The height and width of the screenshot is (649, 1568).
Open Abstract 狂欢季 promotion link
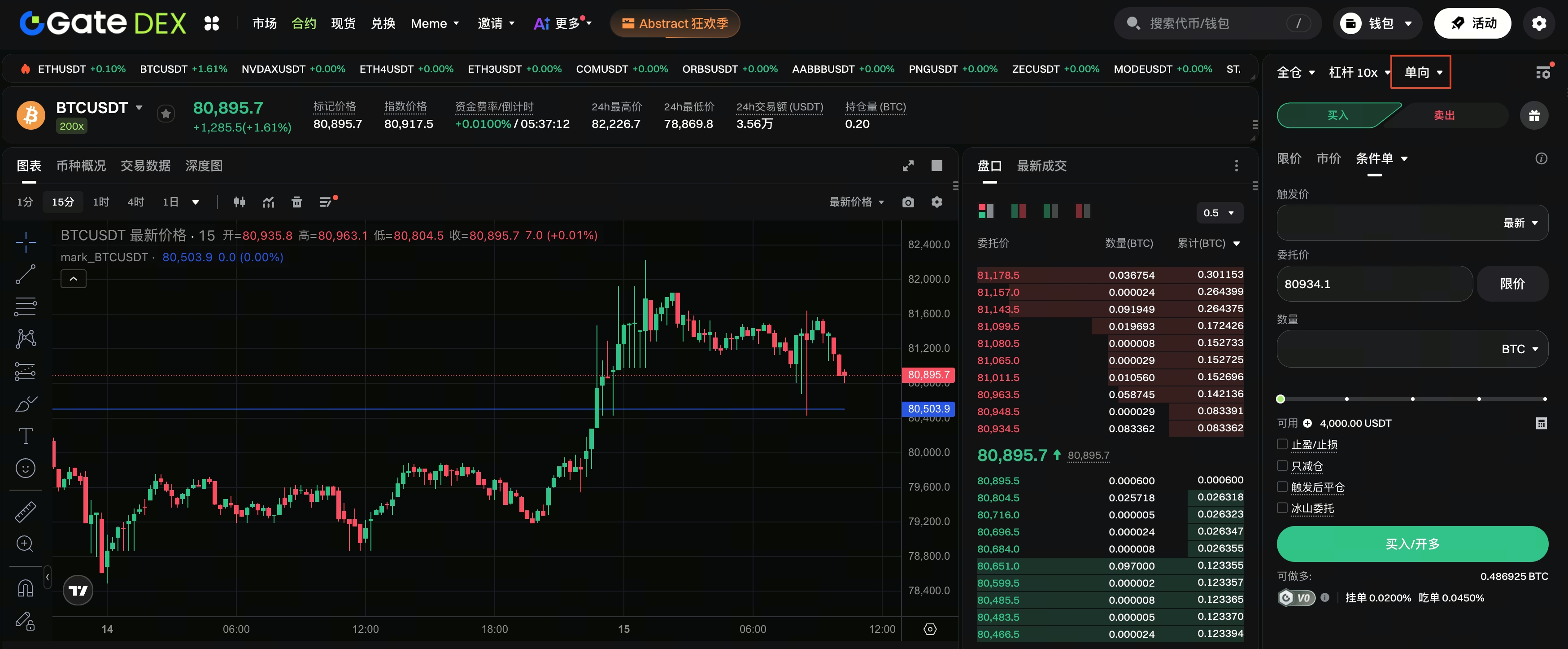click(x=675, y=23)
